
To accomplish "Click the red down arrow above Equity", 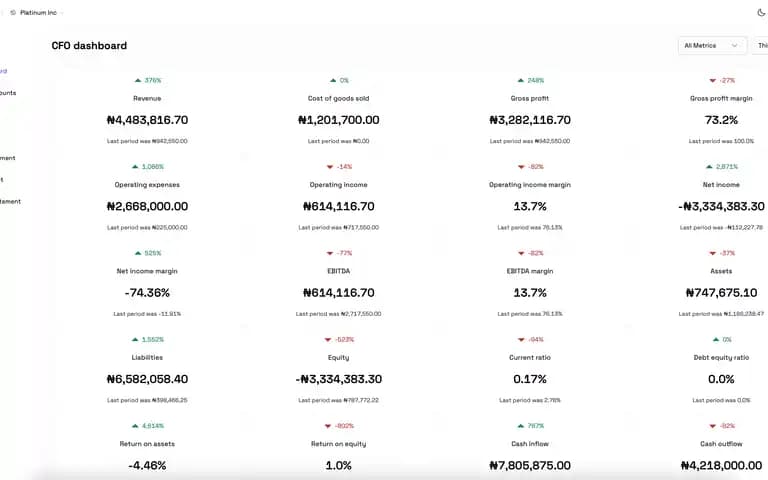I will (x=328, y=339).
